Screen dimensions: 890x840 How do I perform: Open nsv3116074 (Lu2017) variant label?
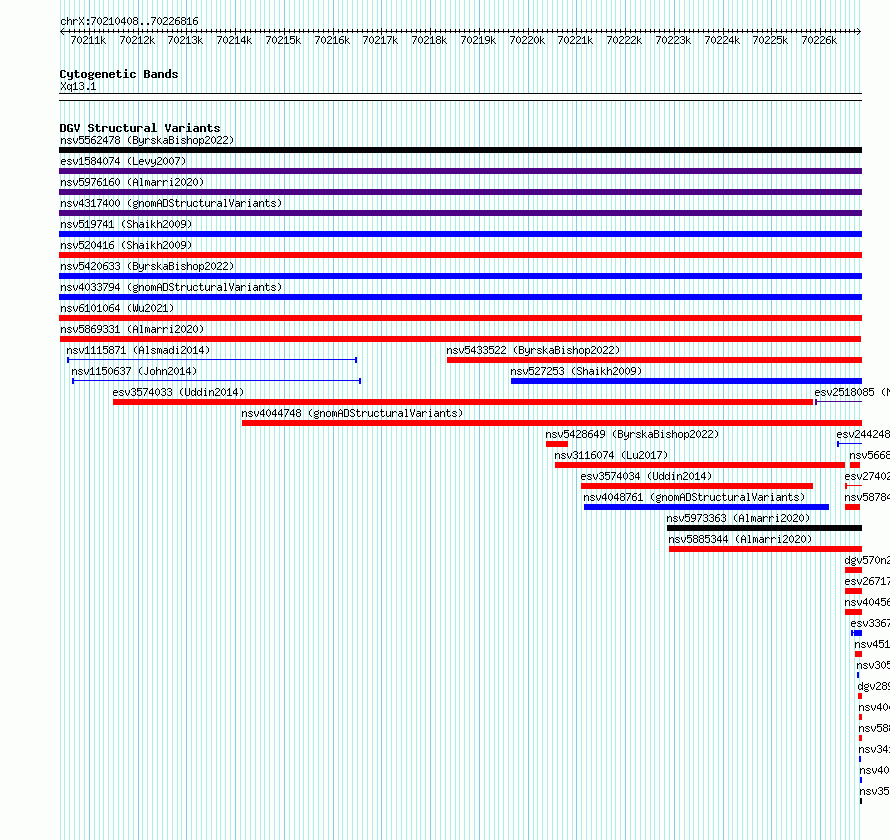611,455
